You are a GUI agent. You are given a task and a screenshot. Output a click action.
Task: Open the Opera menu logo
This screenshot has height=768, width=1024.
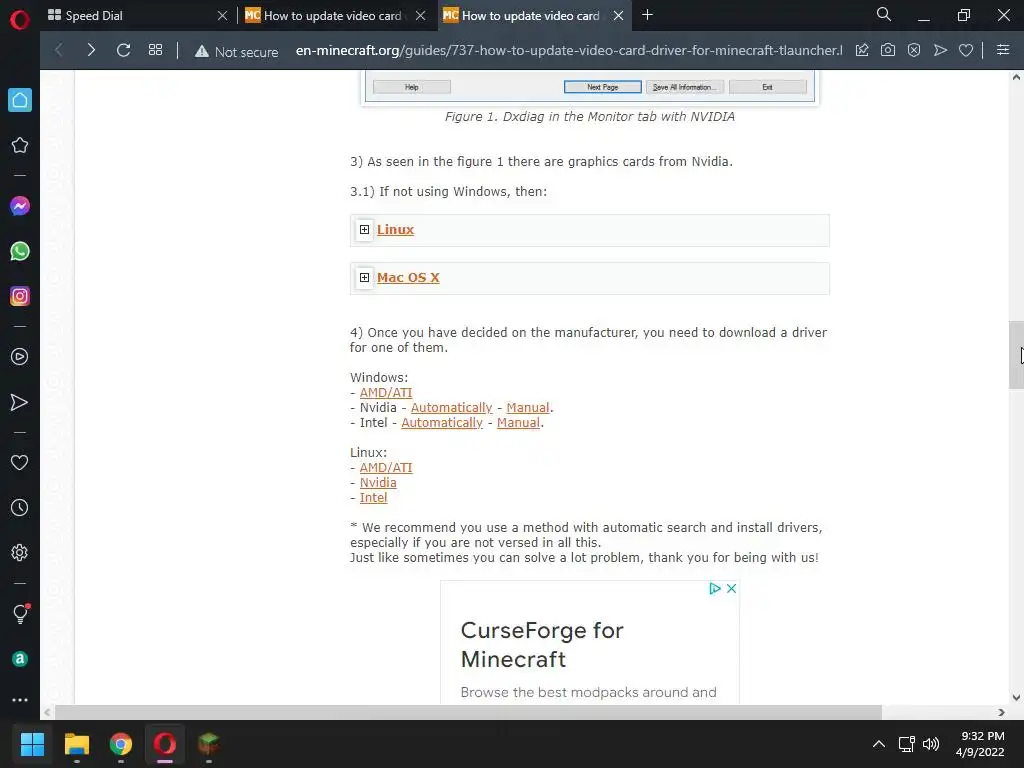click(x=20, y=20)
